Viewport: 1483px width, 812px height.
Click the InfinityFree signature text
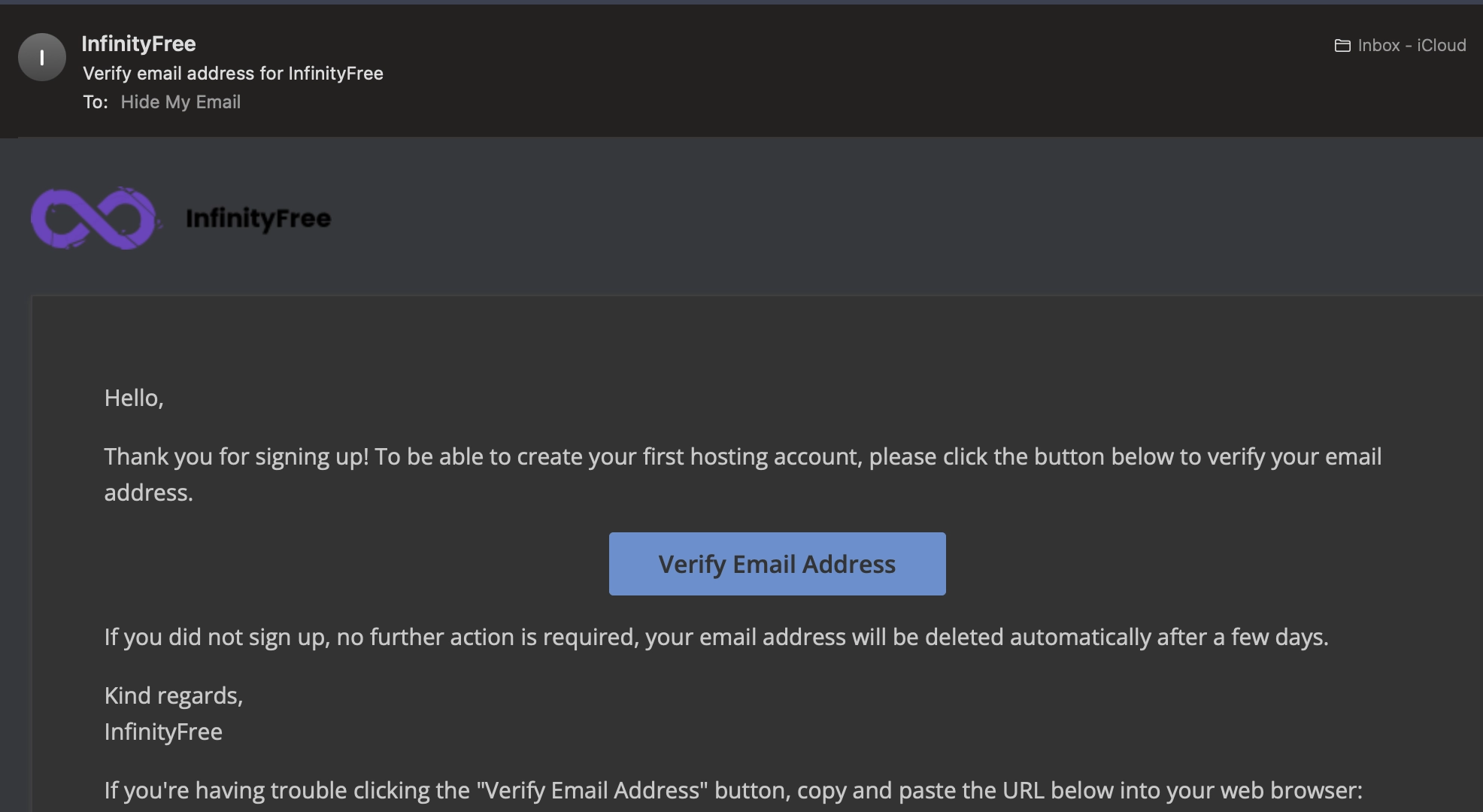(x=163, y=732)
